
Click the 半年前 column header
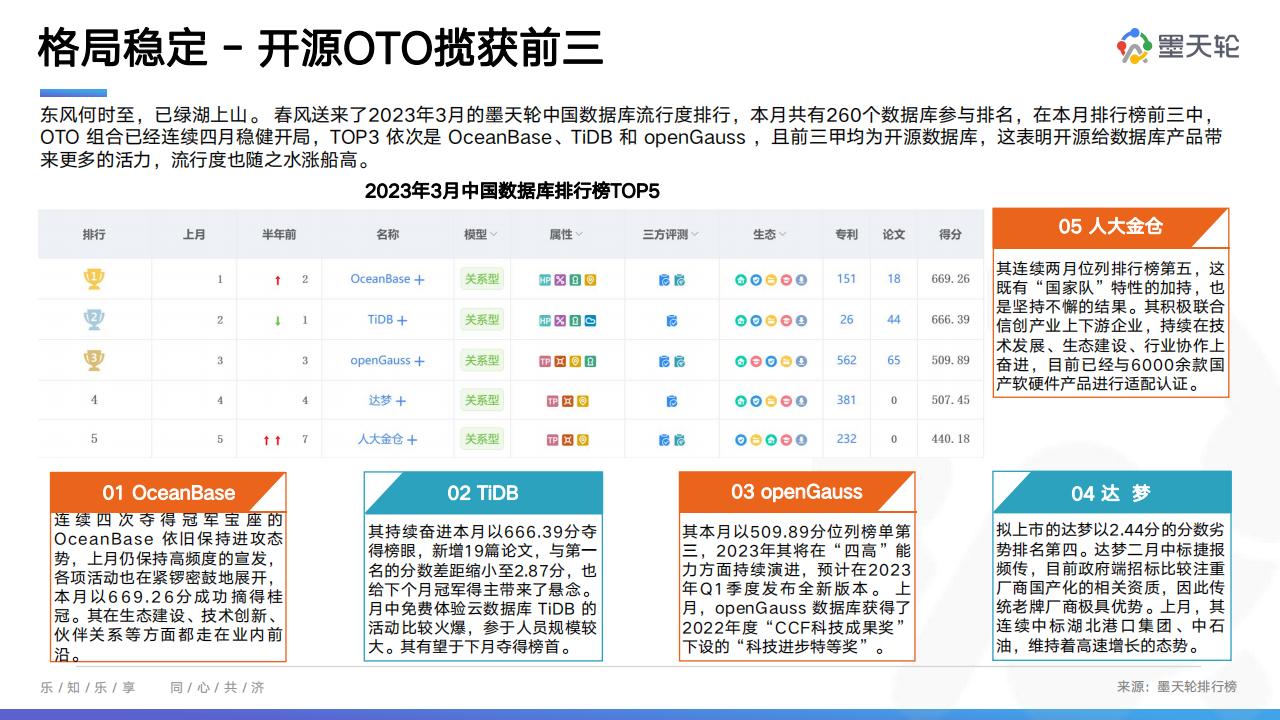279,235
